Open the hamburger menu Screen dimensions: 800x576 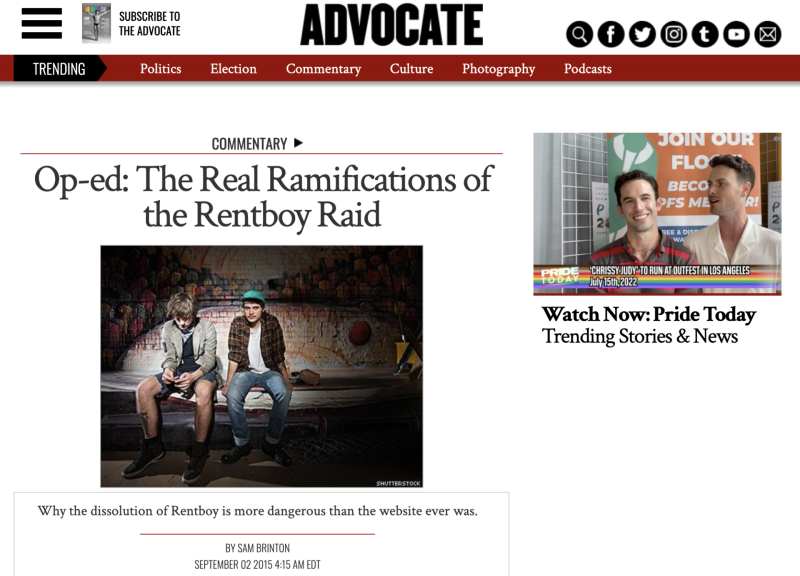pyautogui.click(x=42, y=23)
